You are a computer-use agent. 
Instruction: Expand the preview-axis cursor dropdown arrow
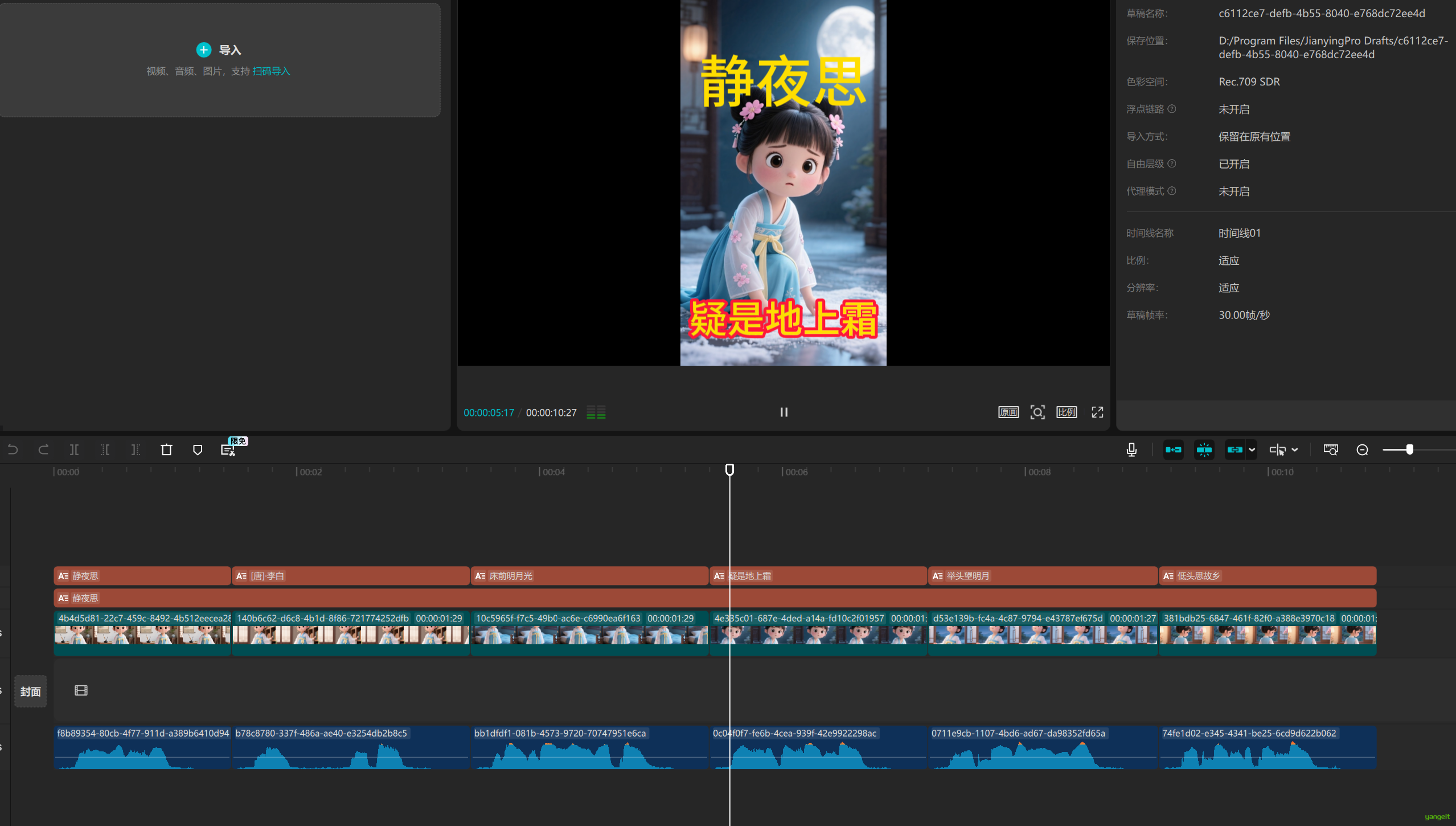[x=1295, y=449]
